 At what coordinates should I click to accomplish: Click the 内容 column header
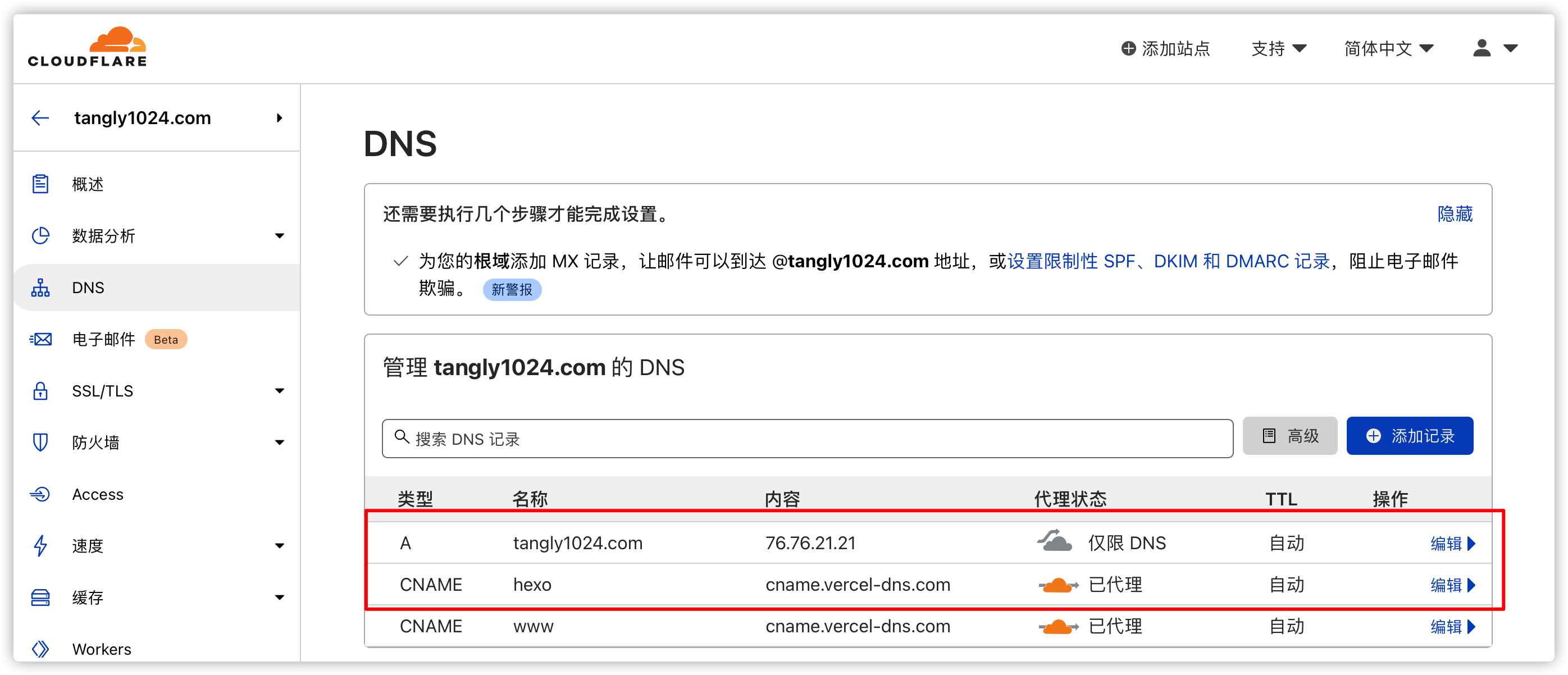point(783,499)
